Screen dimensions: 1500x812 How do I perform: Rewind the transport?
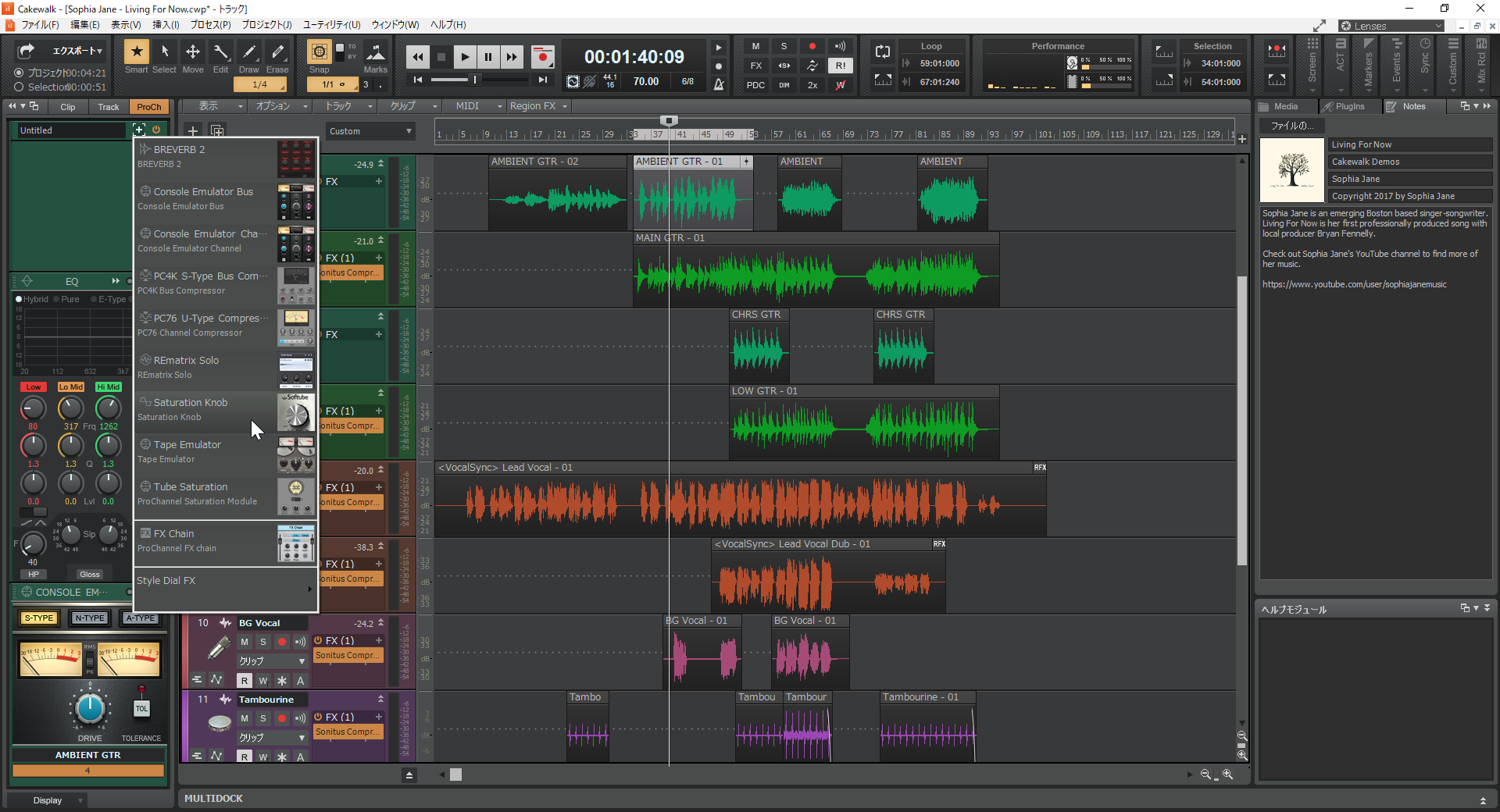(418, 56)
